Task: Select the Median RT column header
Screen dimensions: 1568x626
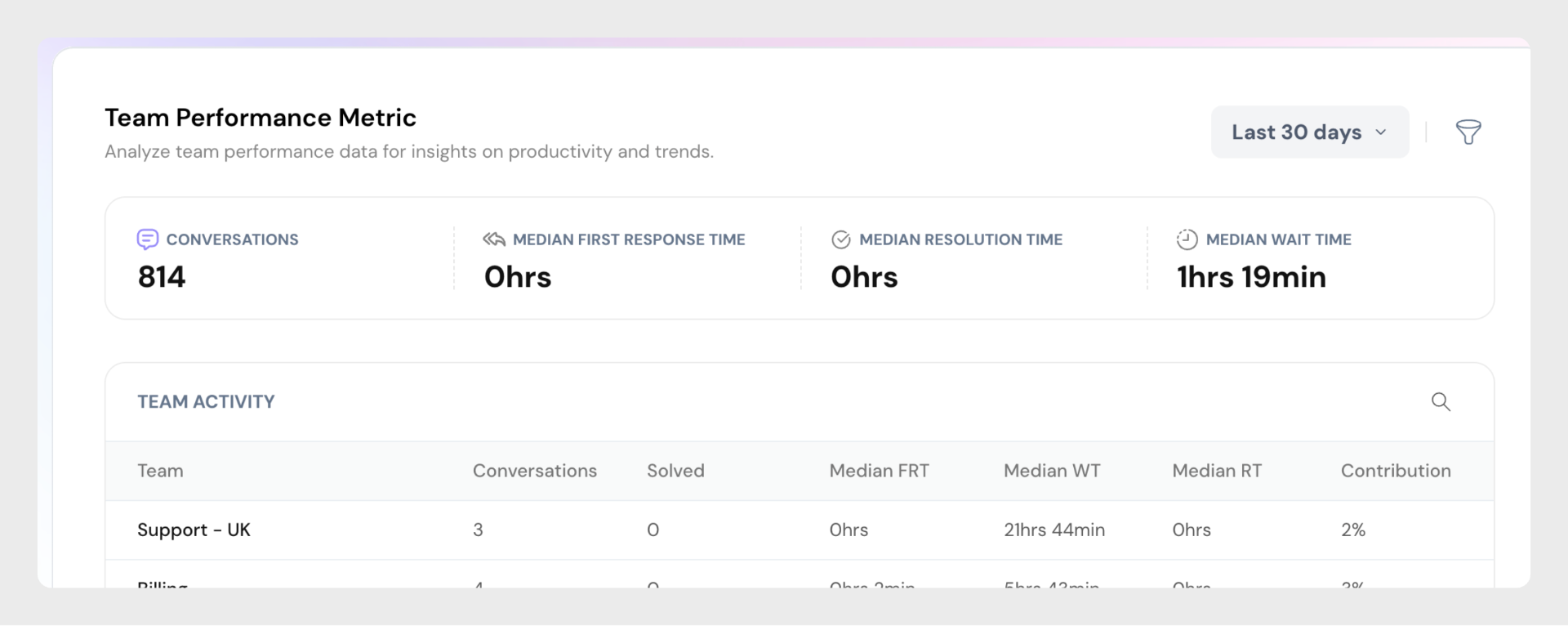Action: tap(1217, 471)
